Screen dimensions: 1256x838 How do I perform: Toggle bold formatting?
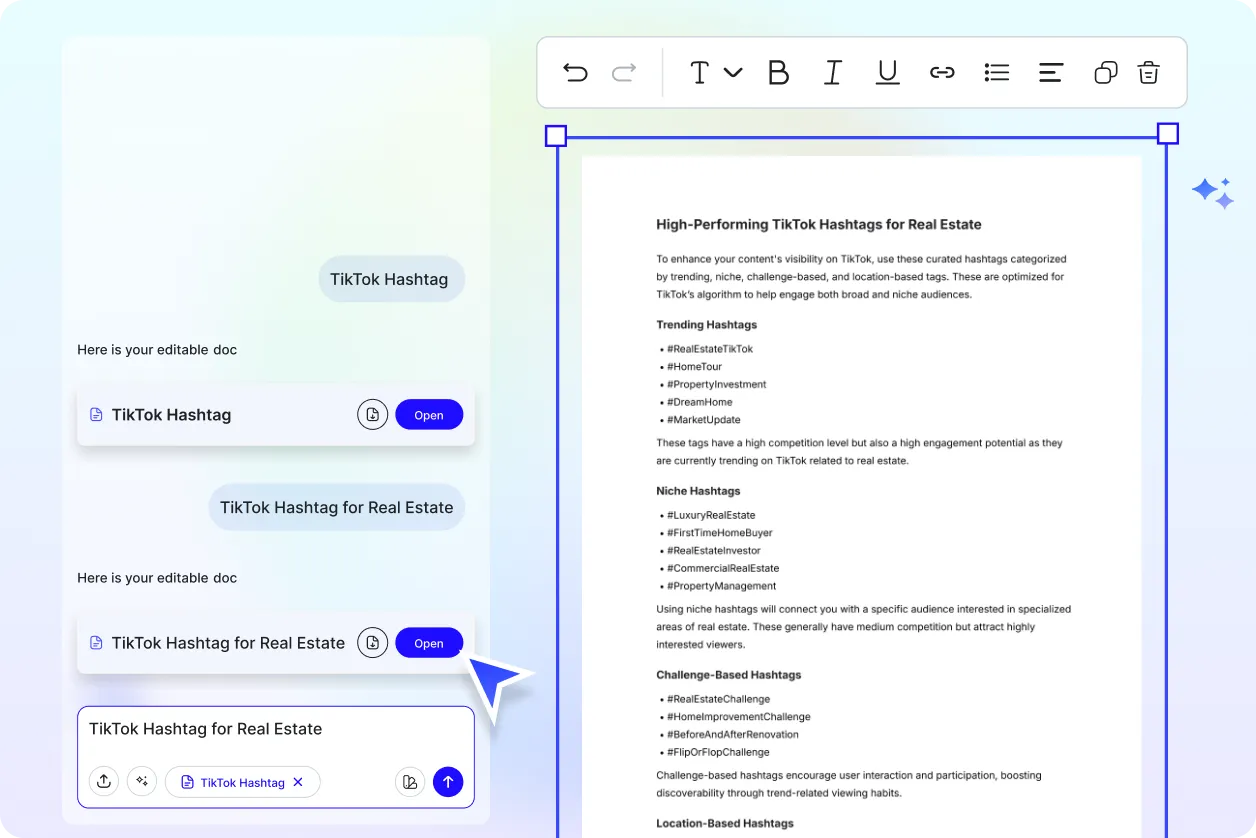[x=778, y=73]
